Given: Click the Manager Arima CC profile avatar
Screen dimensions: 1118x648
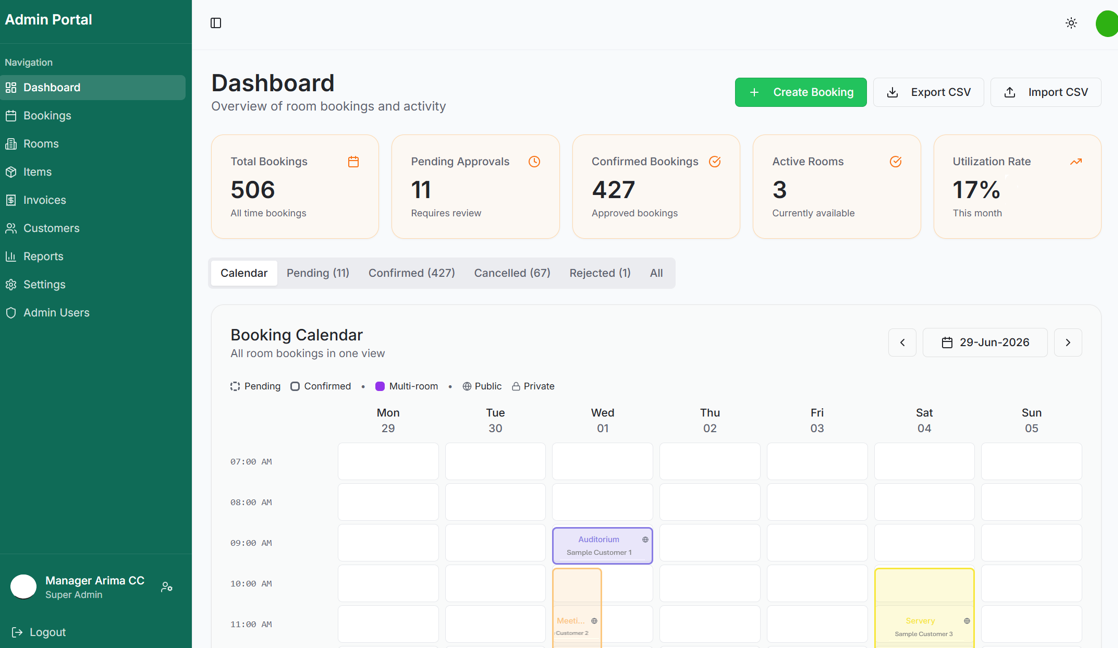Looking at the screenshot, I should point(24,587).
